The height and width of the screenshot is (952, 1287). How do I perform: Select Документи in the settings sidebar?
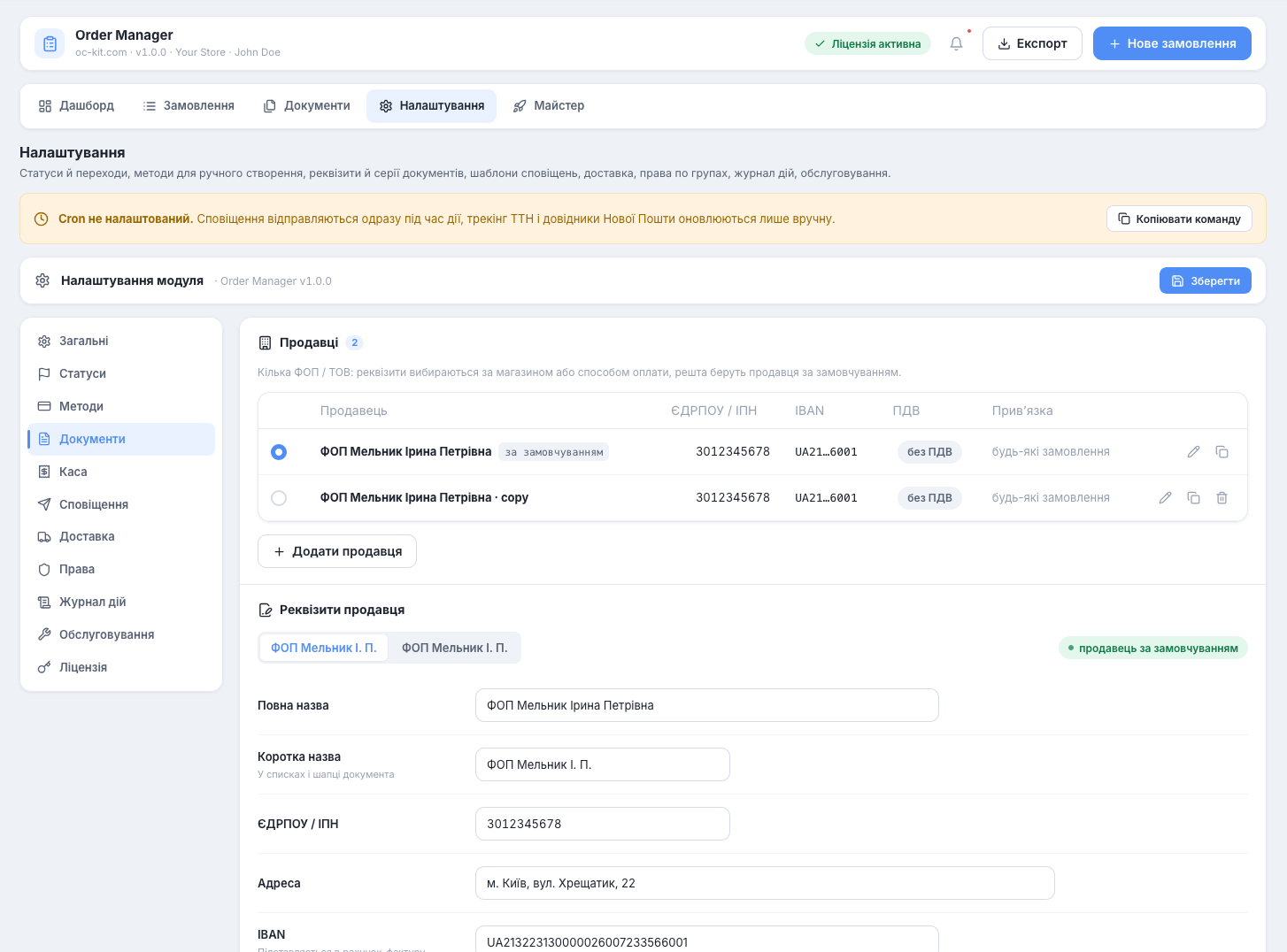click(121, 439)
